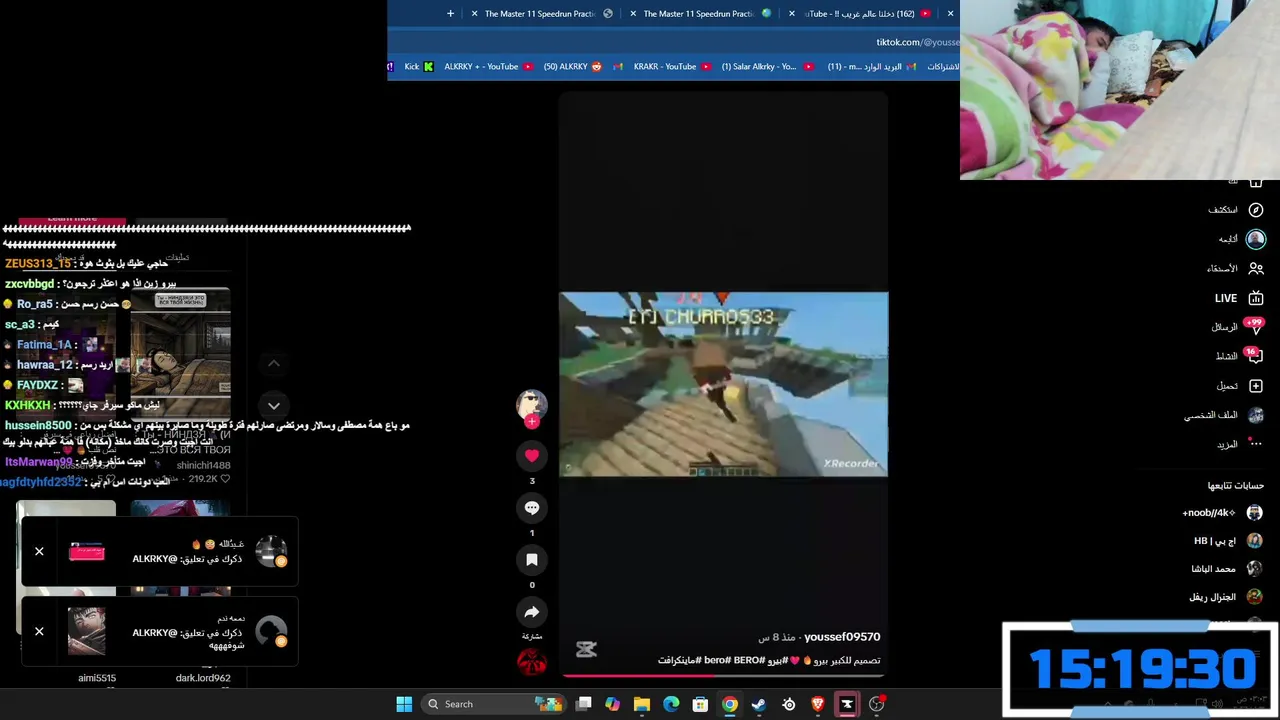
Task: Click the Windows taskbar Search box
Action: (493, 704)
